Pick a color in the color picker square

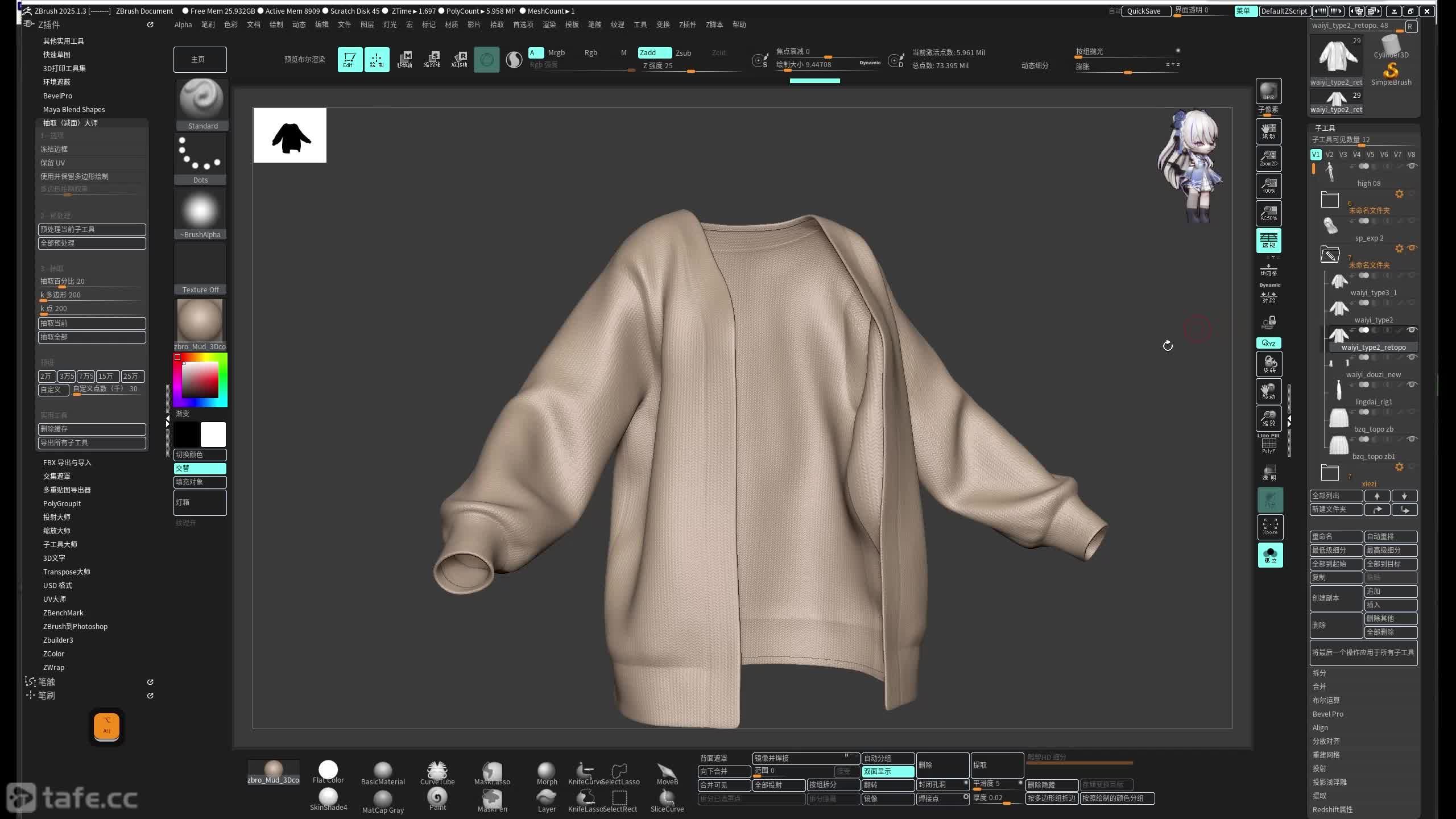tap(200, 379)
